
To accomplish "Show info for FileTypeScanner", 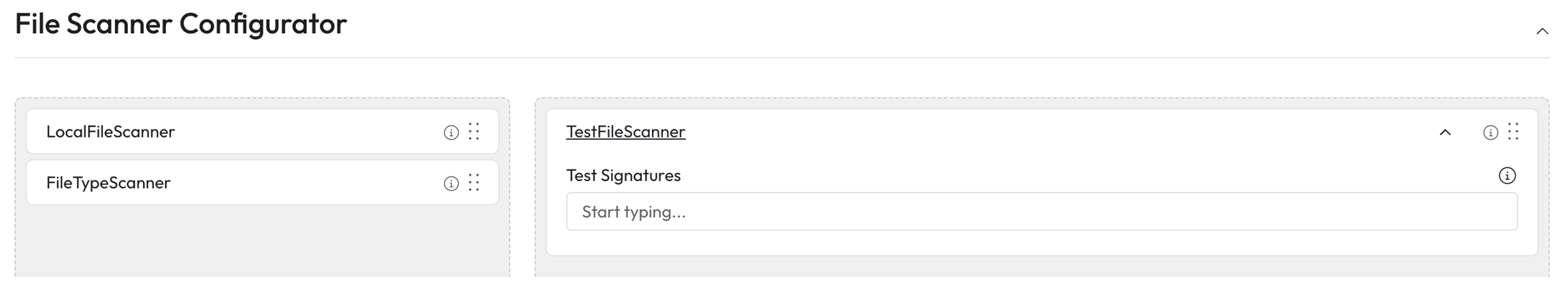I will [x=451, y=184].
